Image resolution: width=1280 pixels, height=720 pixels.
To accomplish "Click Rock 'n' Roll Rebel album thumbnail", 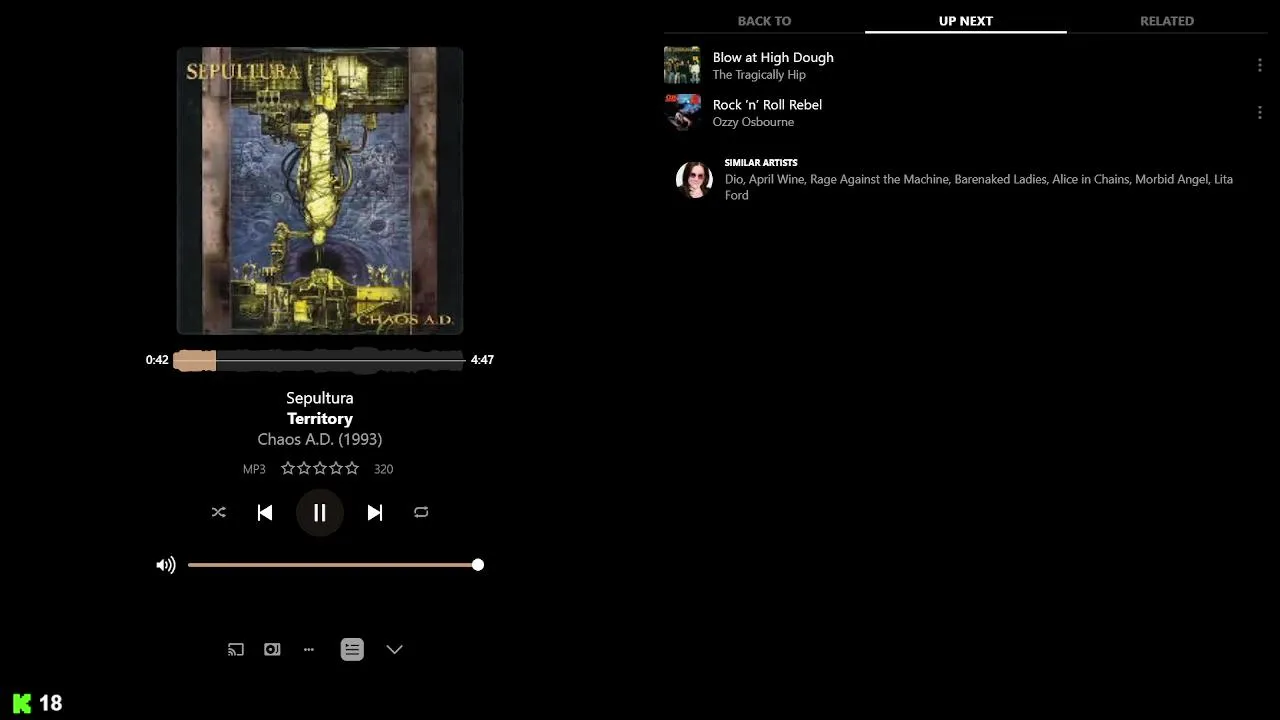I will tap(682, 112).
